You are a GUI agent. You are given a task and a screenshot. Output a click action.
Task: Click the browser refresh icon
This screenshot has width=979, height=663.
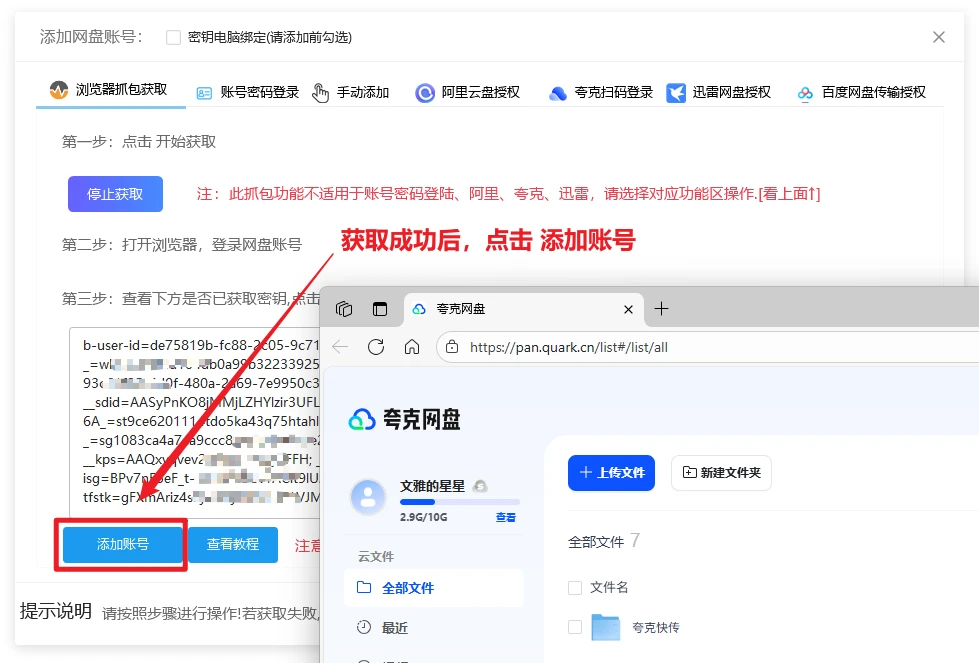[376, 347]
